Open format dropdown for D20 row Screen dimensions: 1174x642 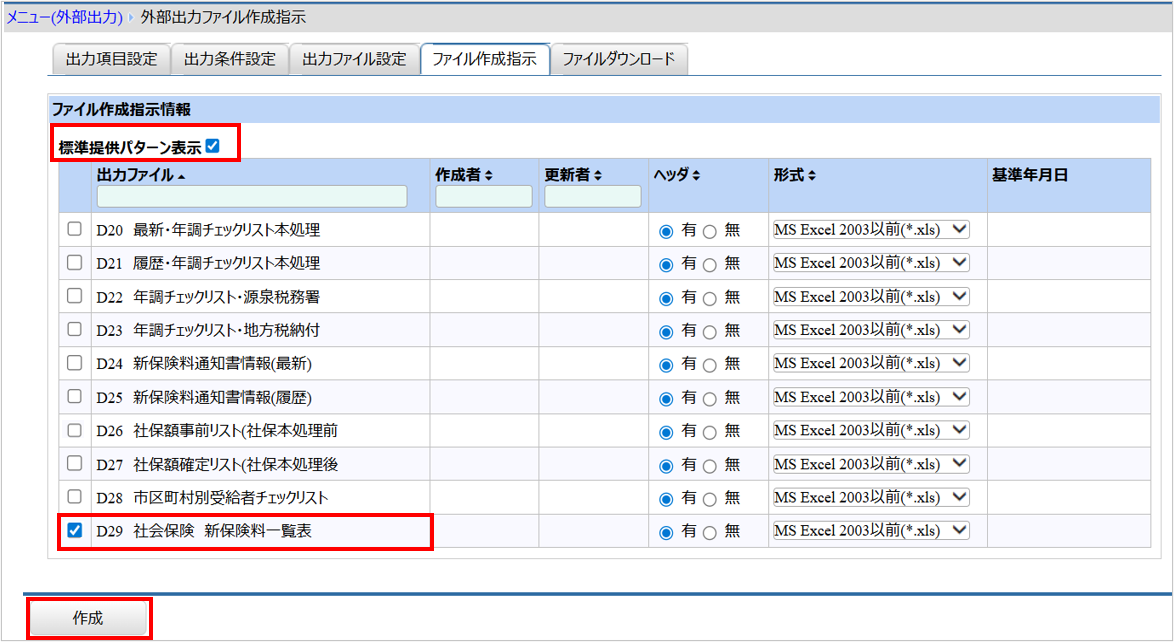(x=871, y=230)
